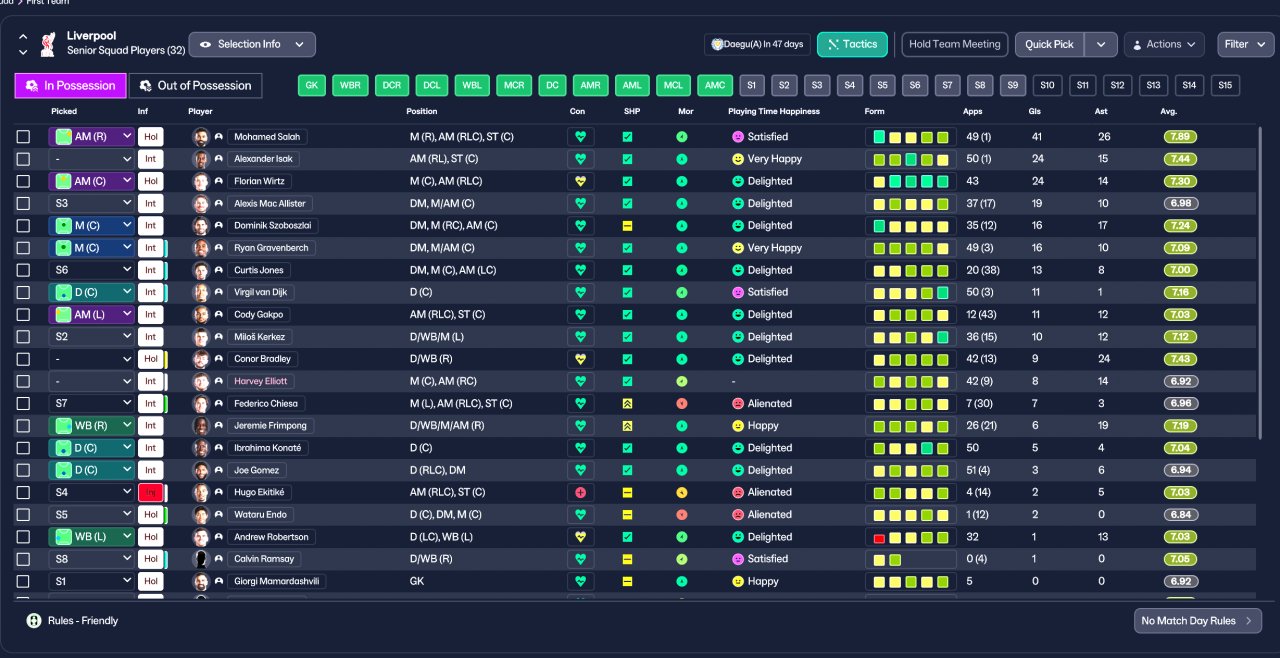Click the morale icon for Wataru Endo
This screenshot has width=1280, height=658.
(x=682, y=515)
